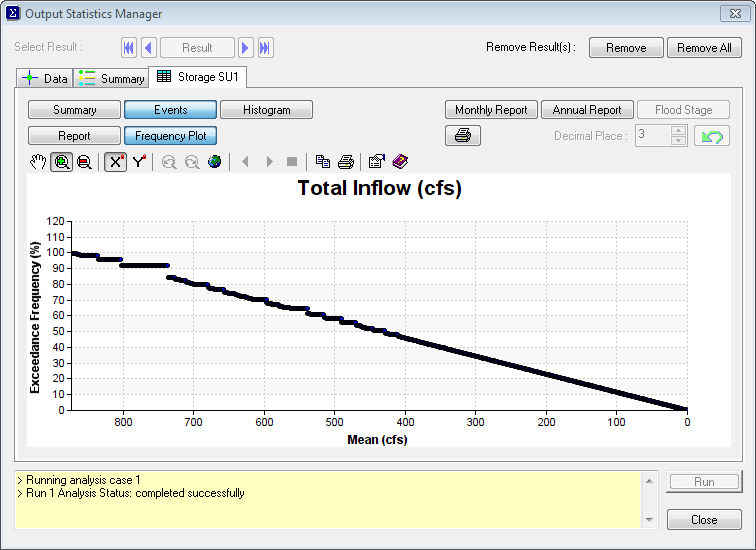Screen dimensions: 756x550
Task: Click the Exceedance Frequency (%) axis label
Action: pyautogui.click(x=35, y=317)
